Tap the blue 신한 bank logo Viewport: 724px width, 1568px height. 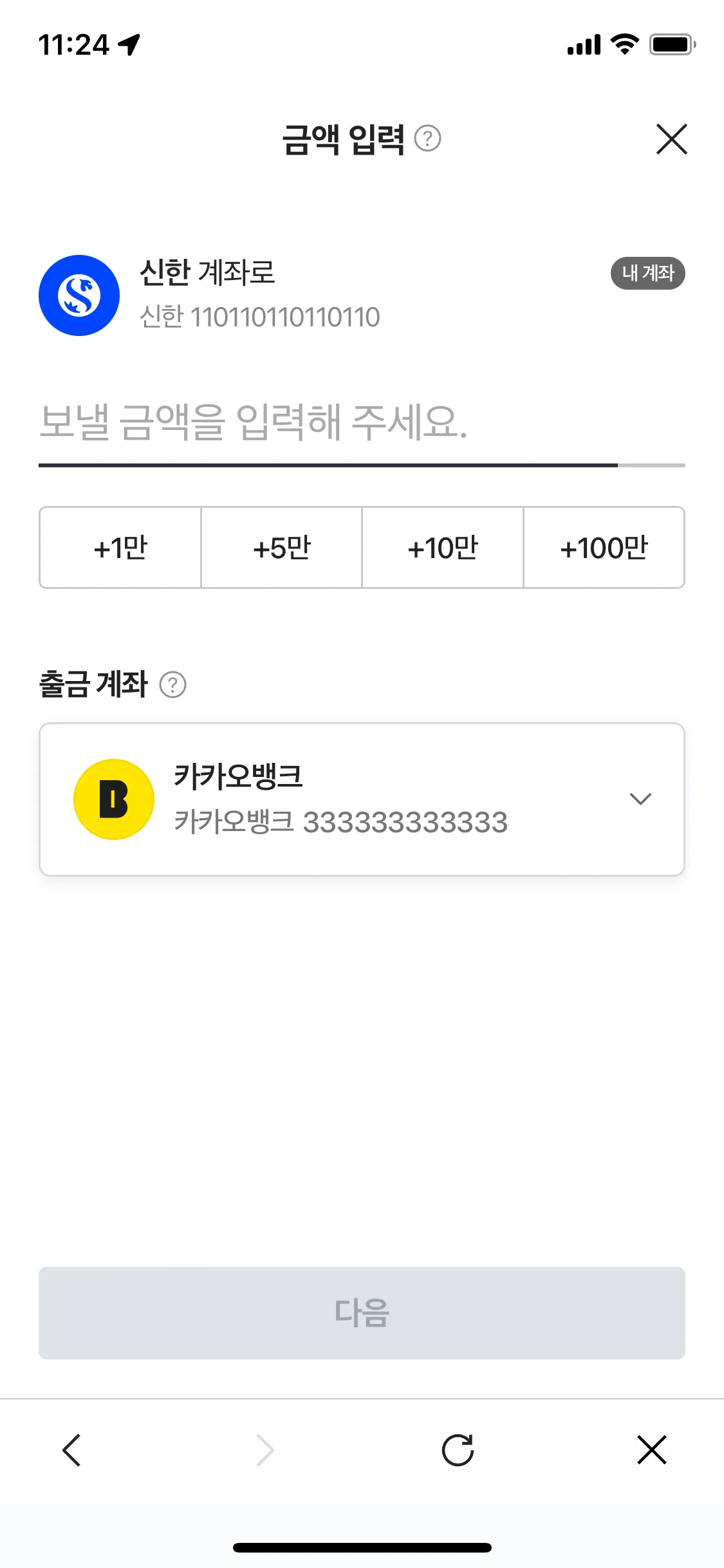79,295
